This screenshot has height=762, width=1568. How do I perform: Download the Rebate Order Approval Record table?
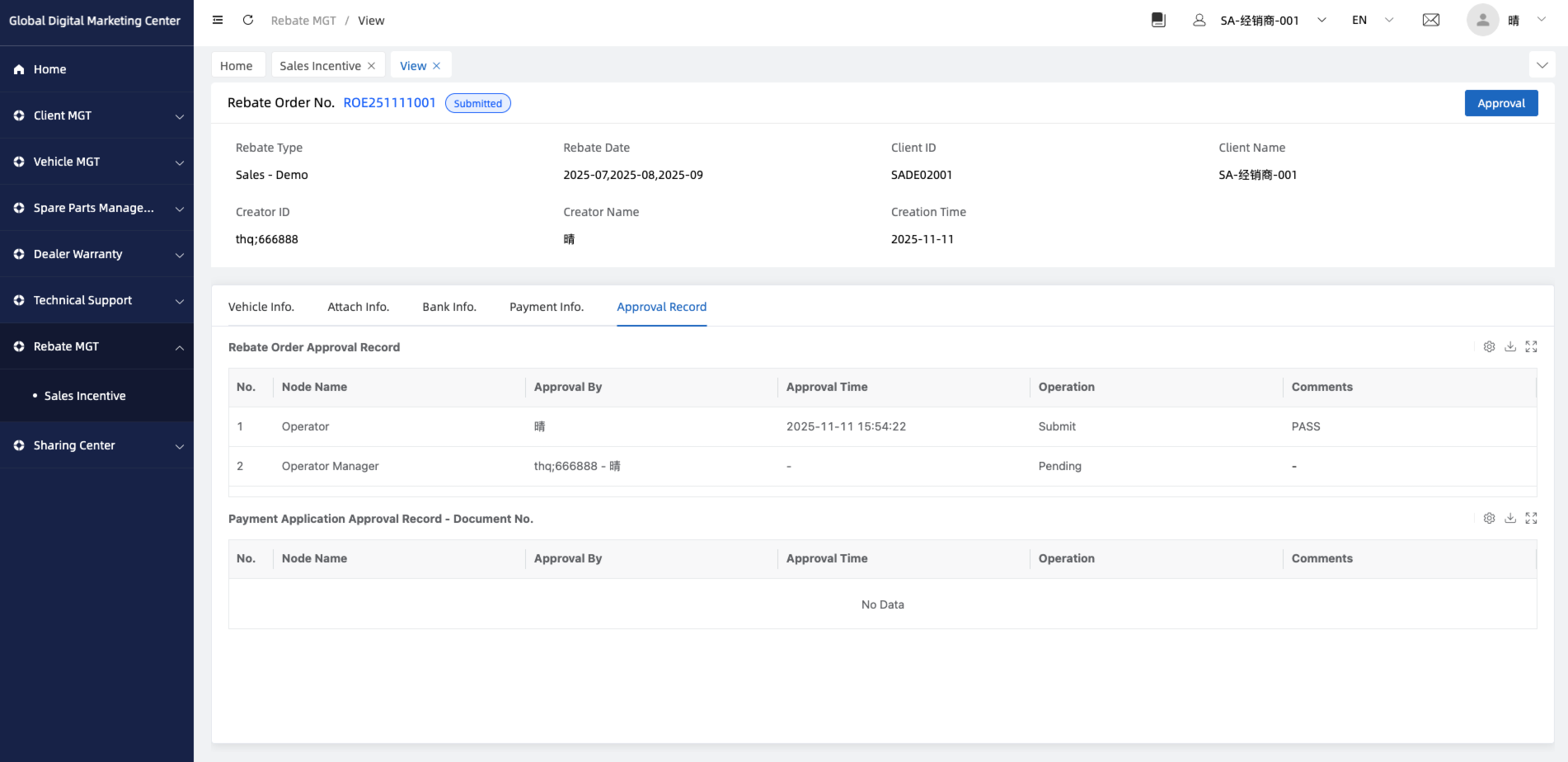[1510, 347]
